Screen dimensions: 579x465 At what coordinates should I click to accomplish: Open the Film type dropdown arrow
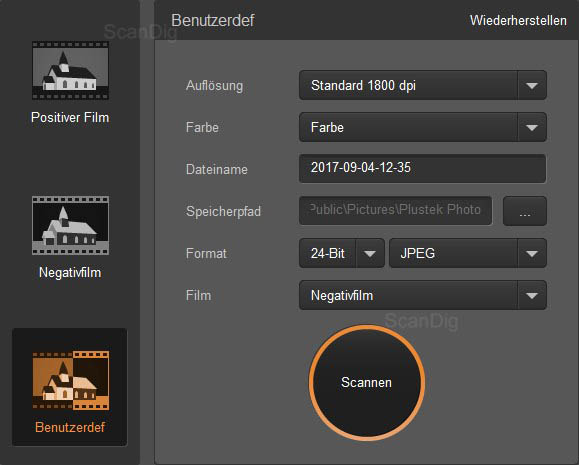point(532,295)
